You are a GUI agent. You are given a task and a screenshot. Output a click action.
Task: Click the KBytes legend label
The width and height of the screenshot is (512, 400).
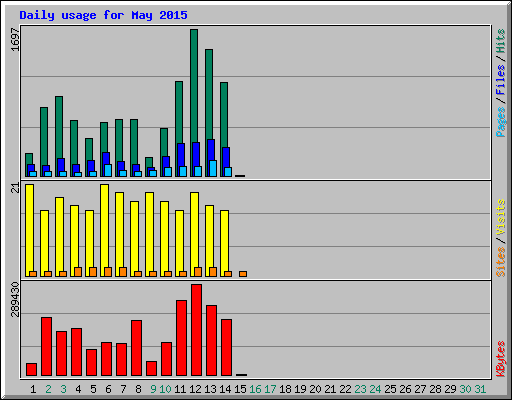[501, 359]
